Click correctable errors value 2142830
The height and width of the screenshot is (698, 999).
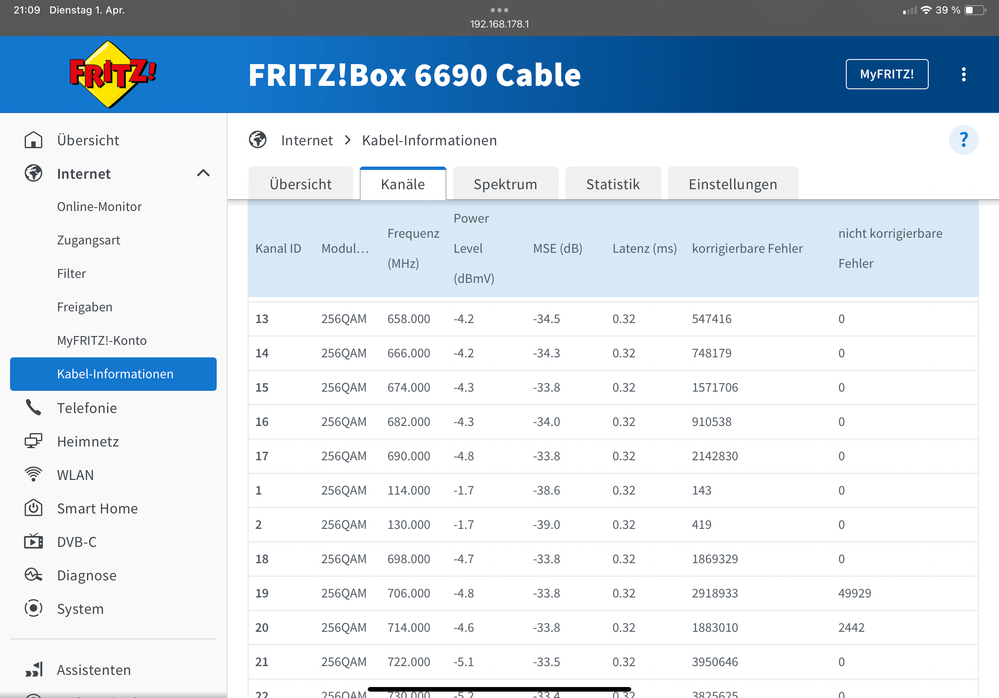(x=715, y=456)
